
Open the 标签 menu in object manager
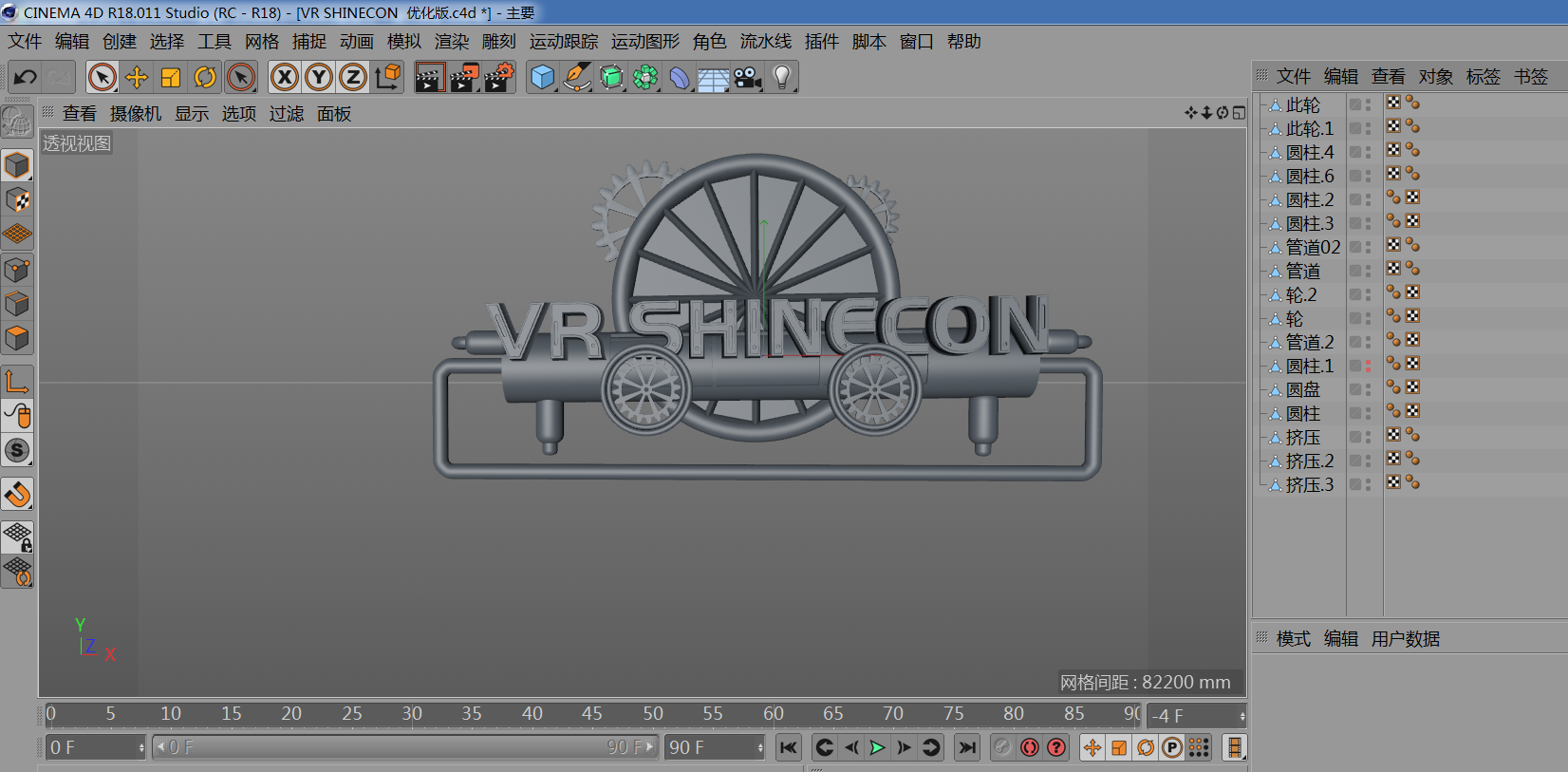click(x=1484, y=77)
